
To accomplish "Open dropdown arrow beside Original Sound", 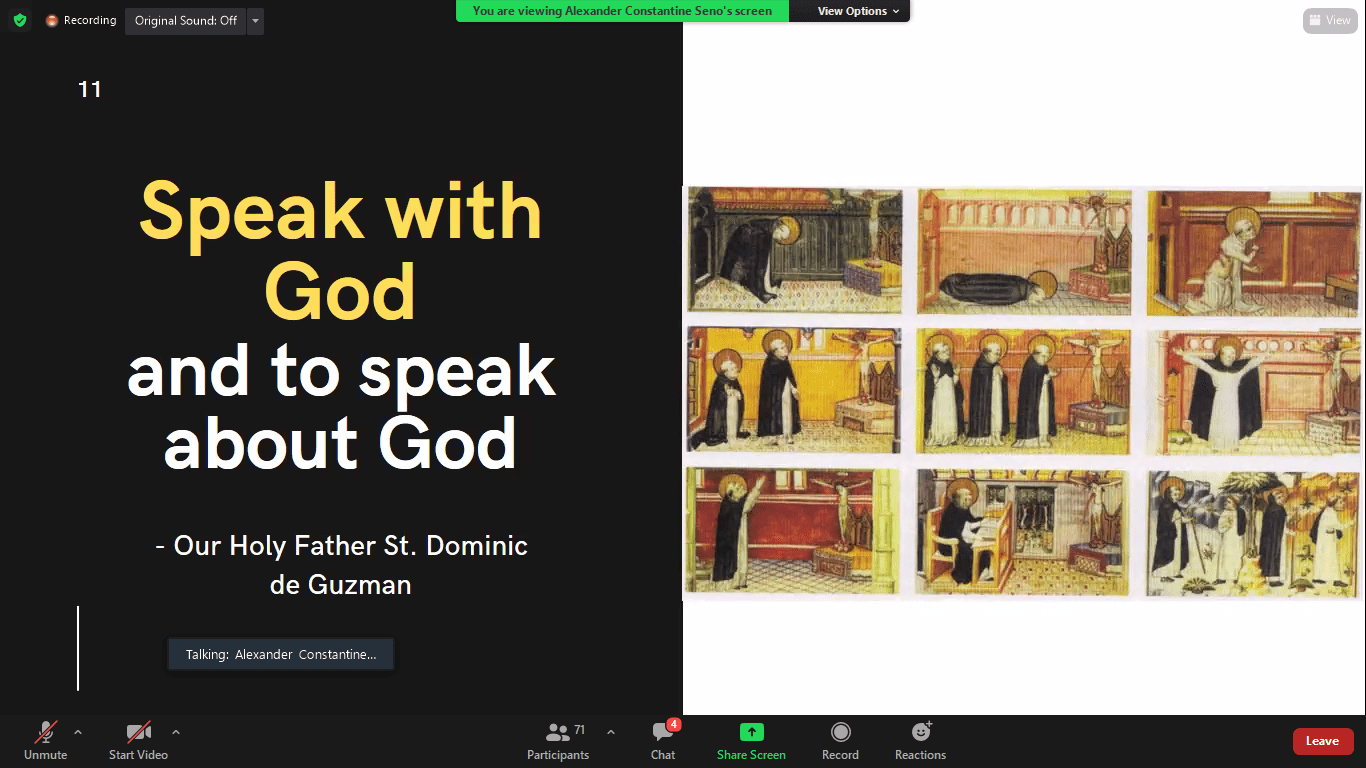I will pos(255,21).
